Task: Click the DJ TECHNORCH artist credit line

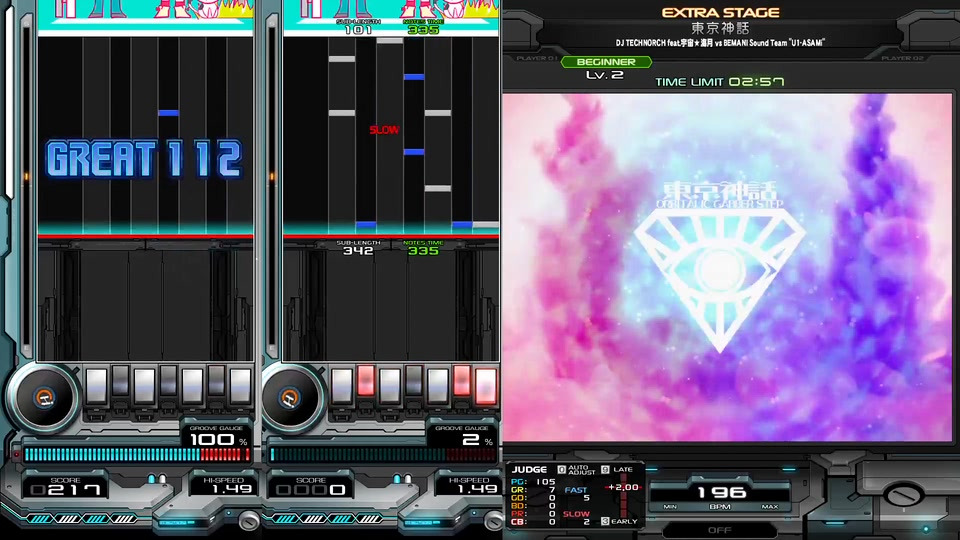Action: click(x=720, y=43)
